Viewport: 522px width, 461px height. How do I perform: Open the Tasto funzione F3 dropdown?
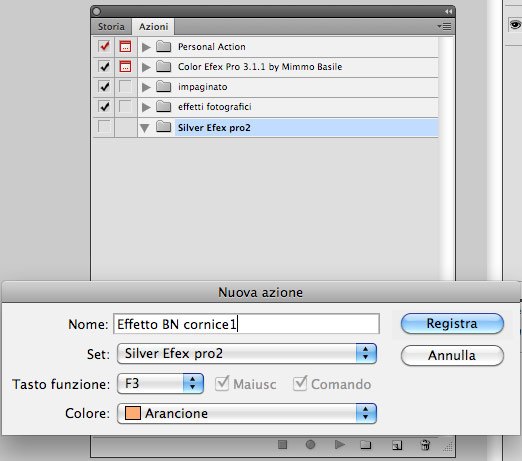(x=160, y=384)
